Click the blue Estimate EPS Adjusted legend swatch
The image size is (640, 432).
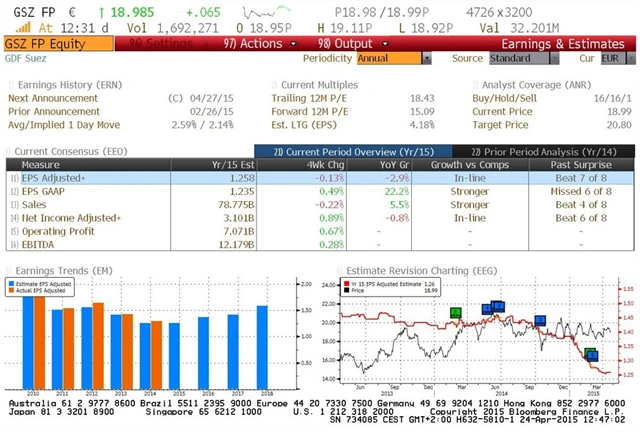pos(12,286)
